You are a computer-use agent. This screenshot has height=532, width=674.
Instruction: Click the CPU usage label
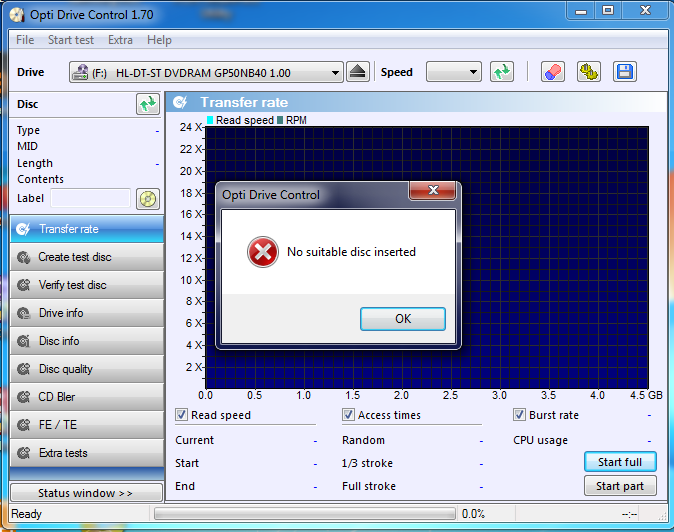pos(540,440)
